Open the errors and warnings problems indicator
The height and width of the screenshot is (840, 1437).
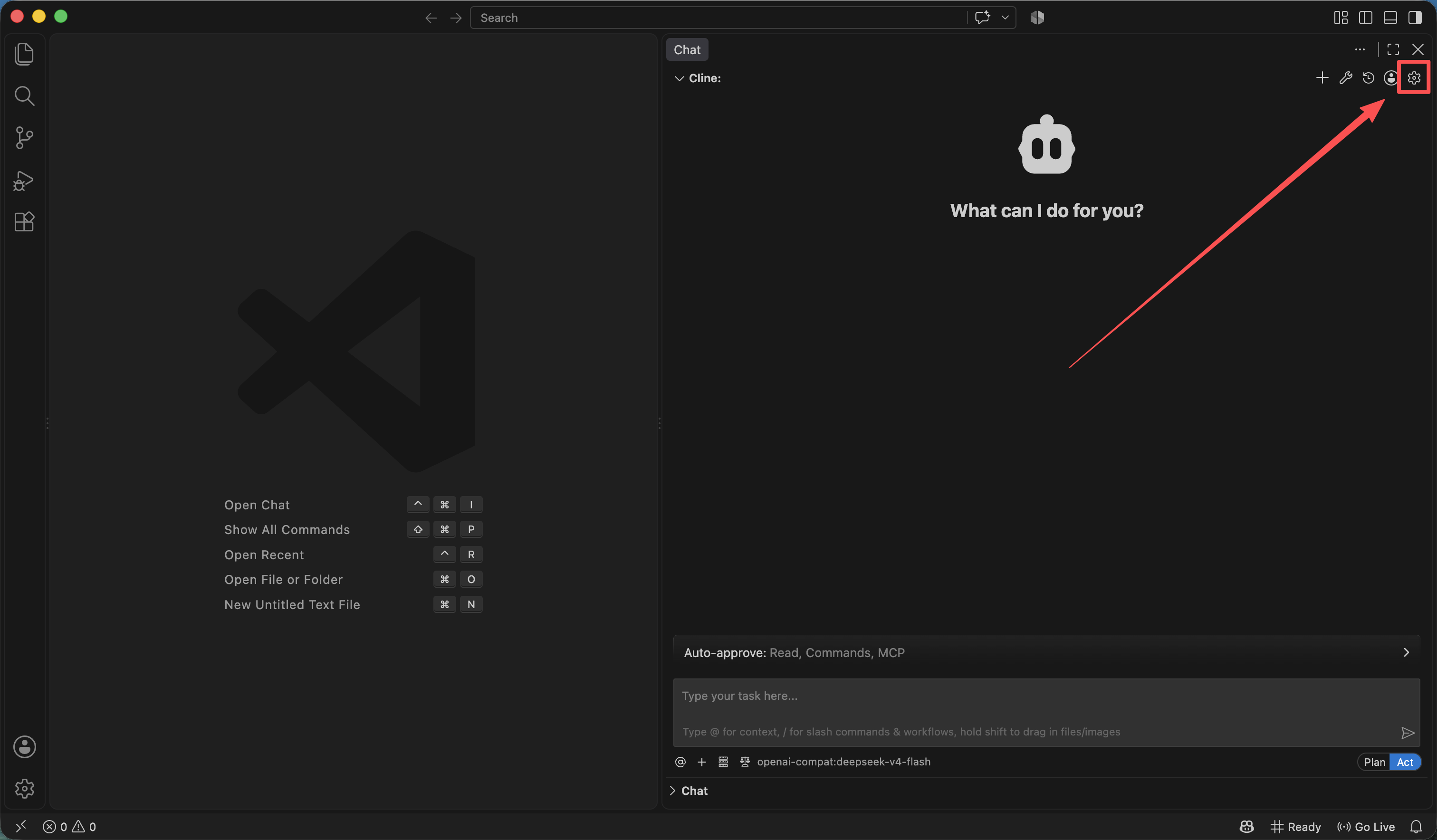pos(69,826)
